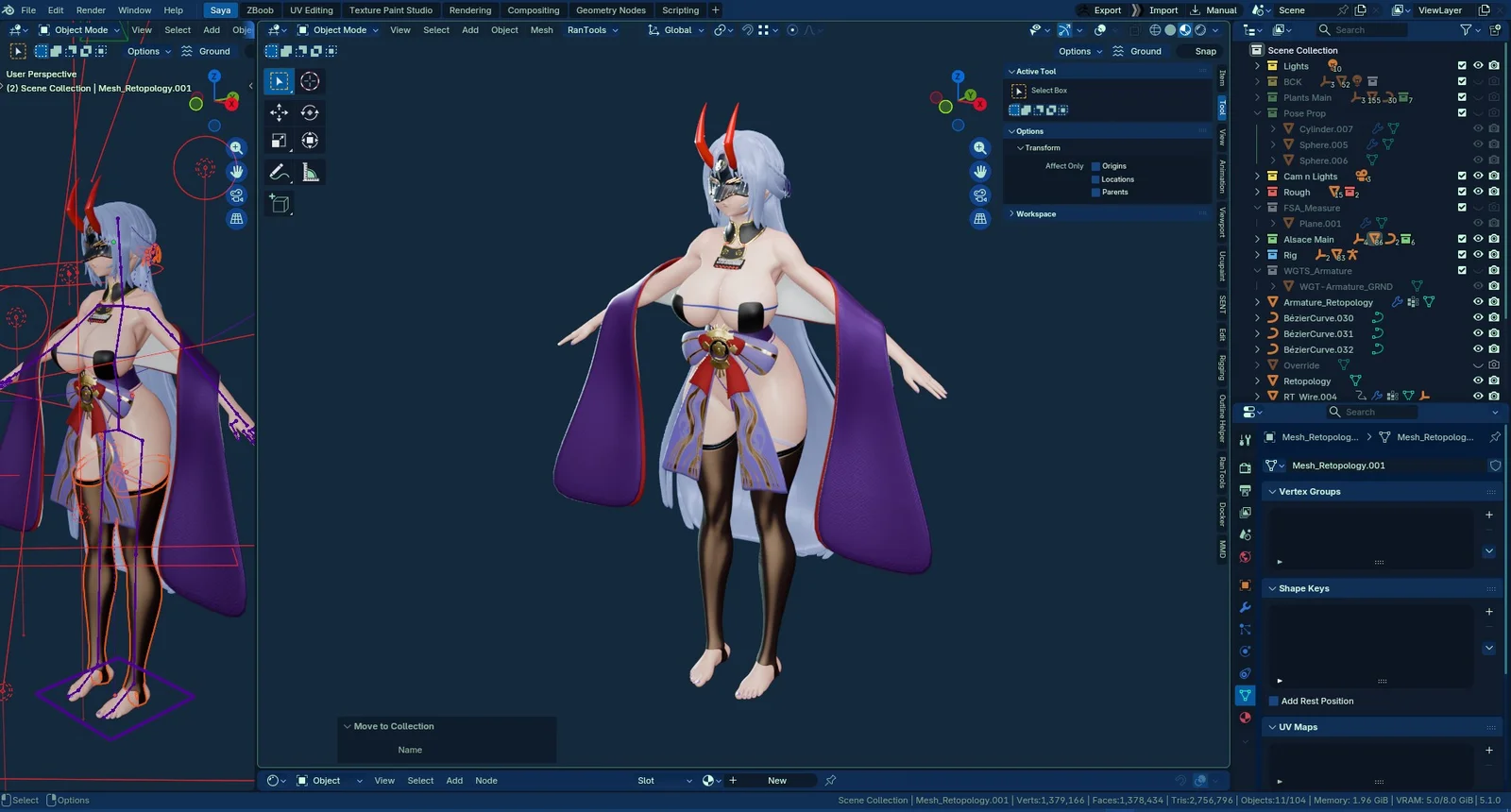Image resolution: width=1511 pixels, height=812 pixels.
Task: Open the Object properties tab icon
Action: point(1245,584)
